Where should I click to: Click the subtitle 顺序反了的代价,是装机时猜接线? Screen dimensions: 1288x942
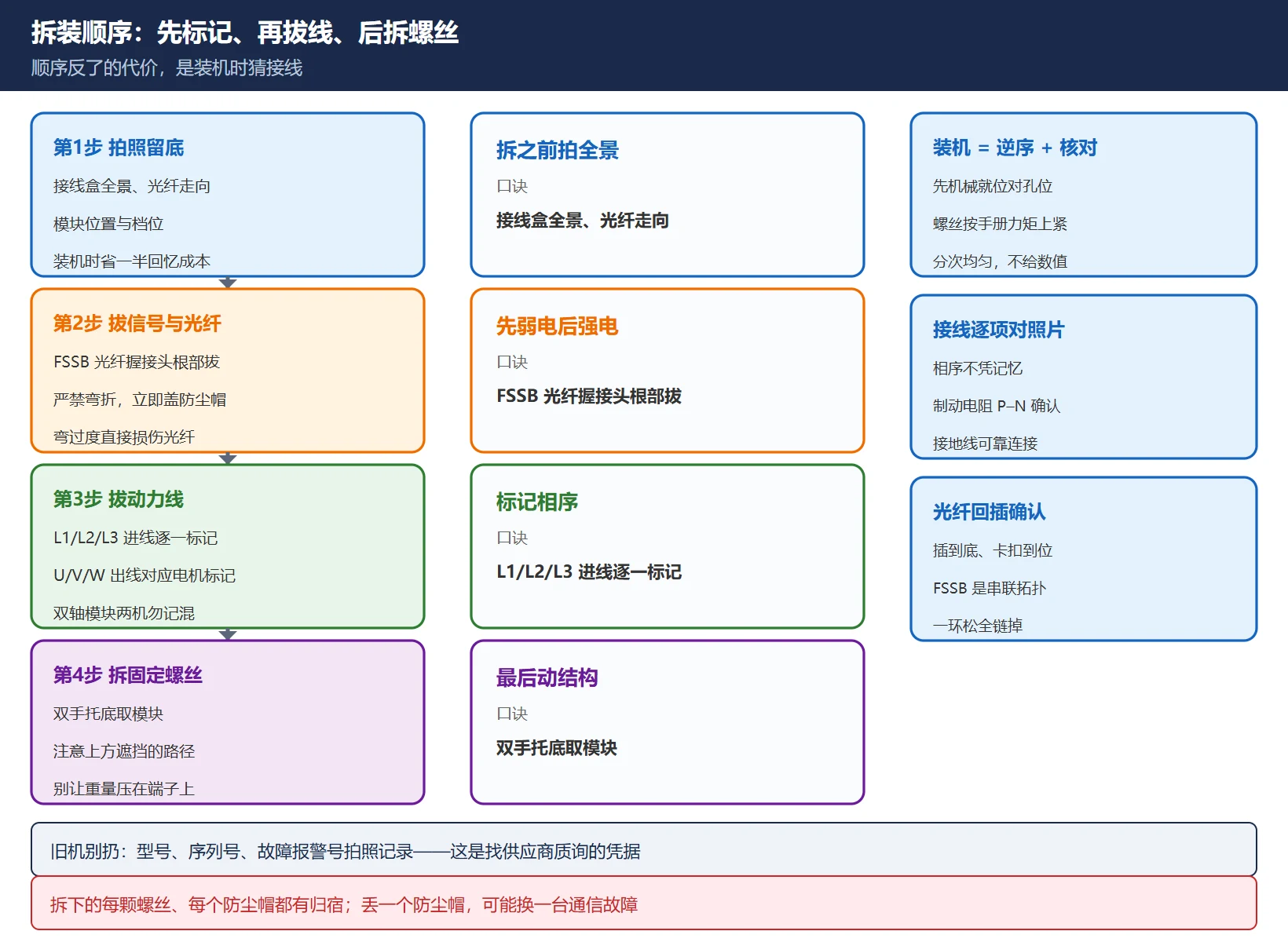tap(166, 68)
